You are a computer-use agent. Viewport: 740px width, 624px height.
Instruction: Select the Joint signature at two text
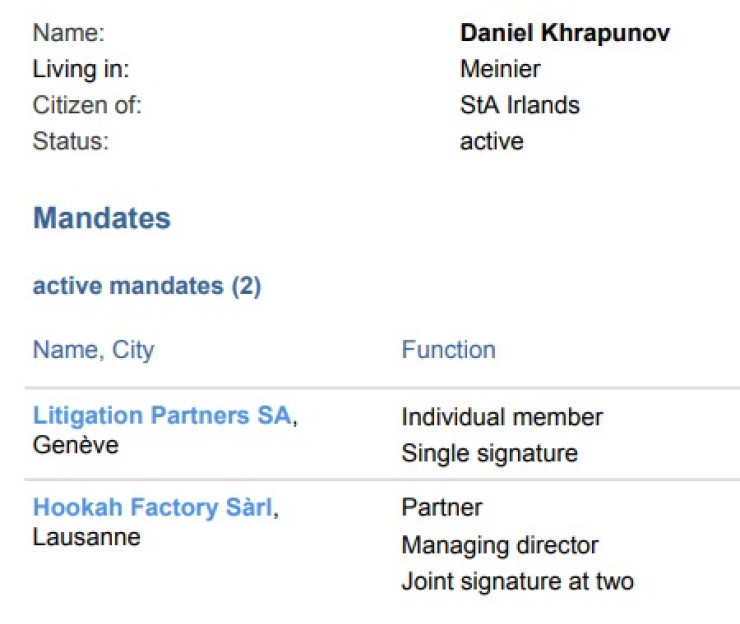(x=517, y=581)
